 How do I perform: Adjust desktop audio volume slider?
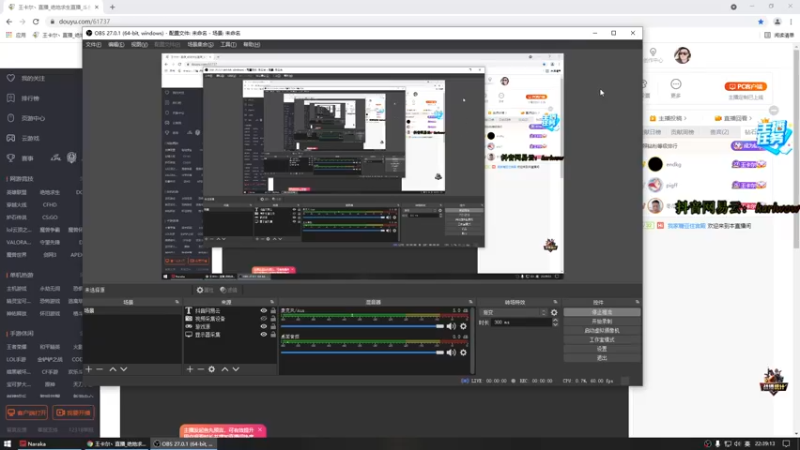pos(362,353)
